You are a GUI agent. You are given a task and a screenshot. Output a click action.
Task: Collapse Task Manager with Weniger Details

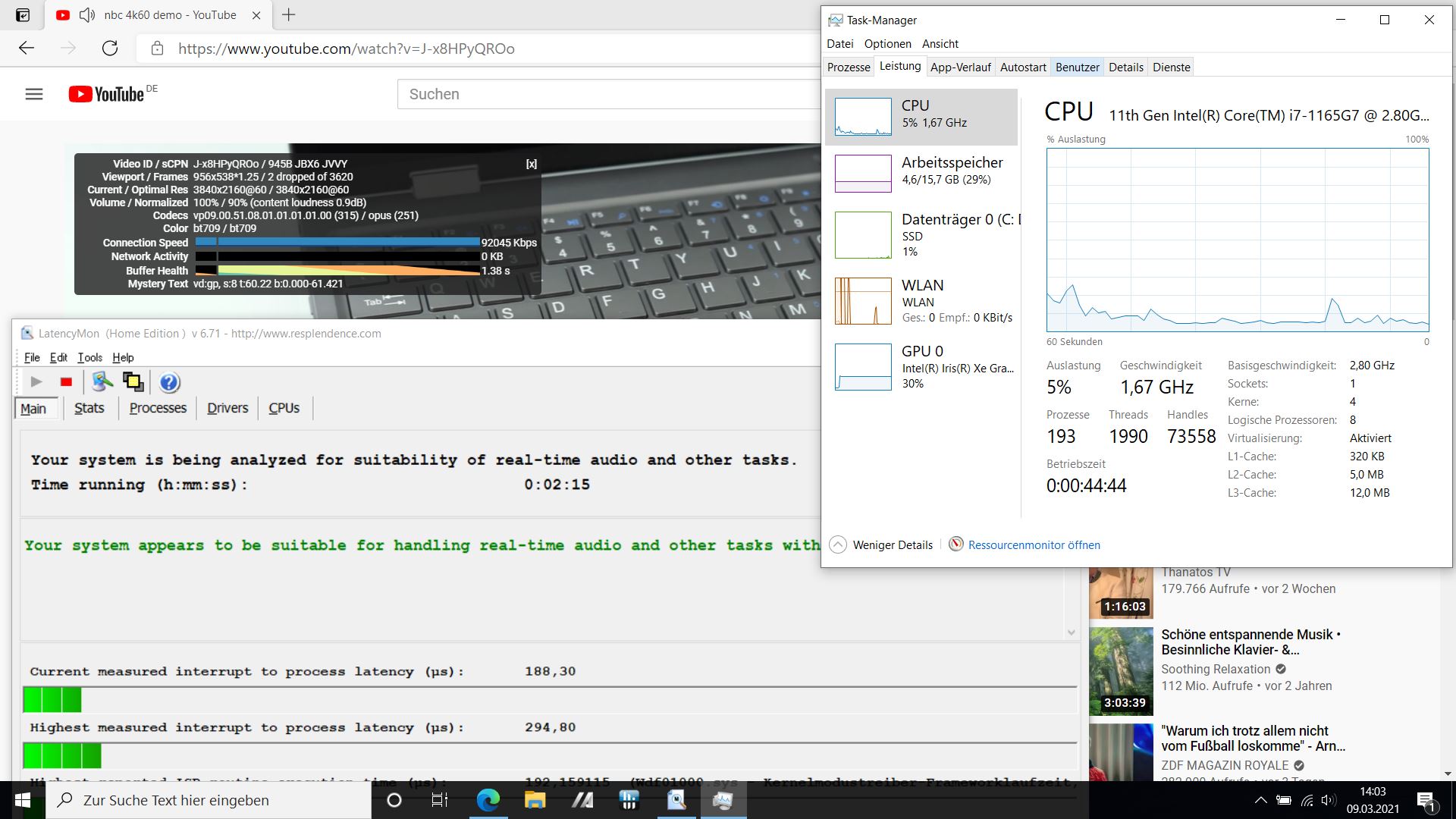(881, 544)
